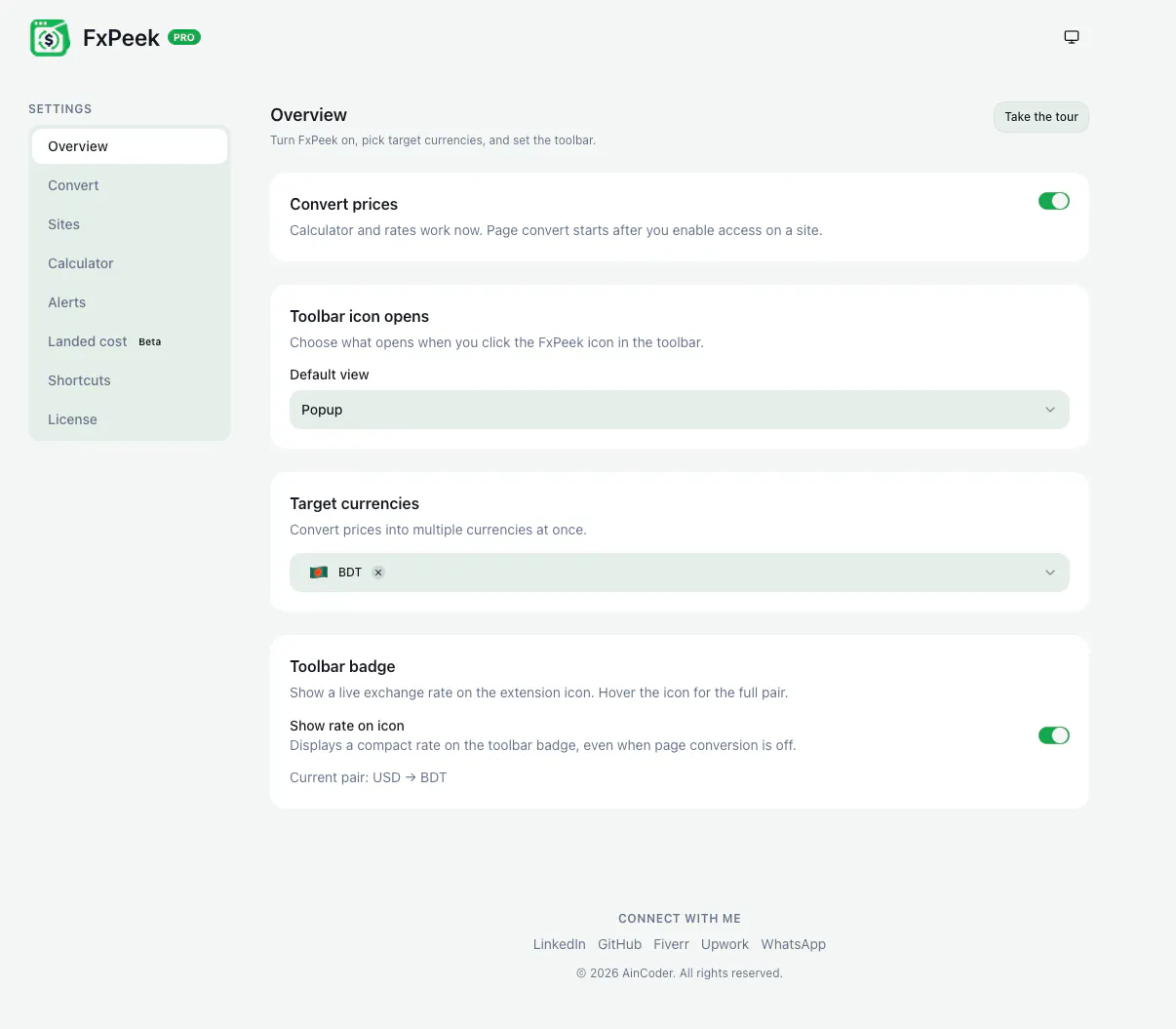
Task: Open the License settings tab
Action: click(x=130, y=419)
